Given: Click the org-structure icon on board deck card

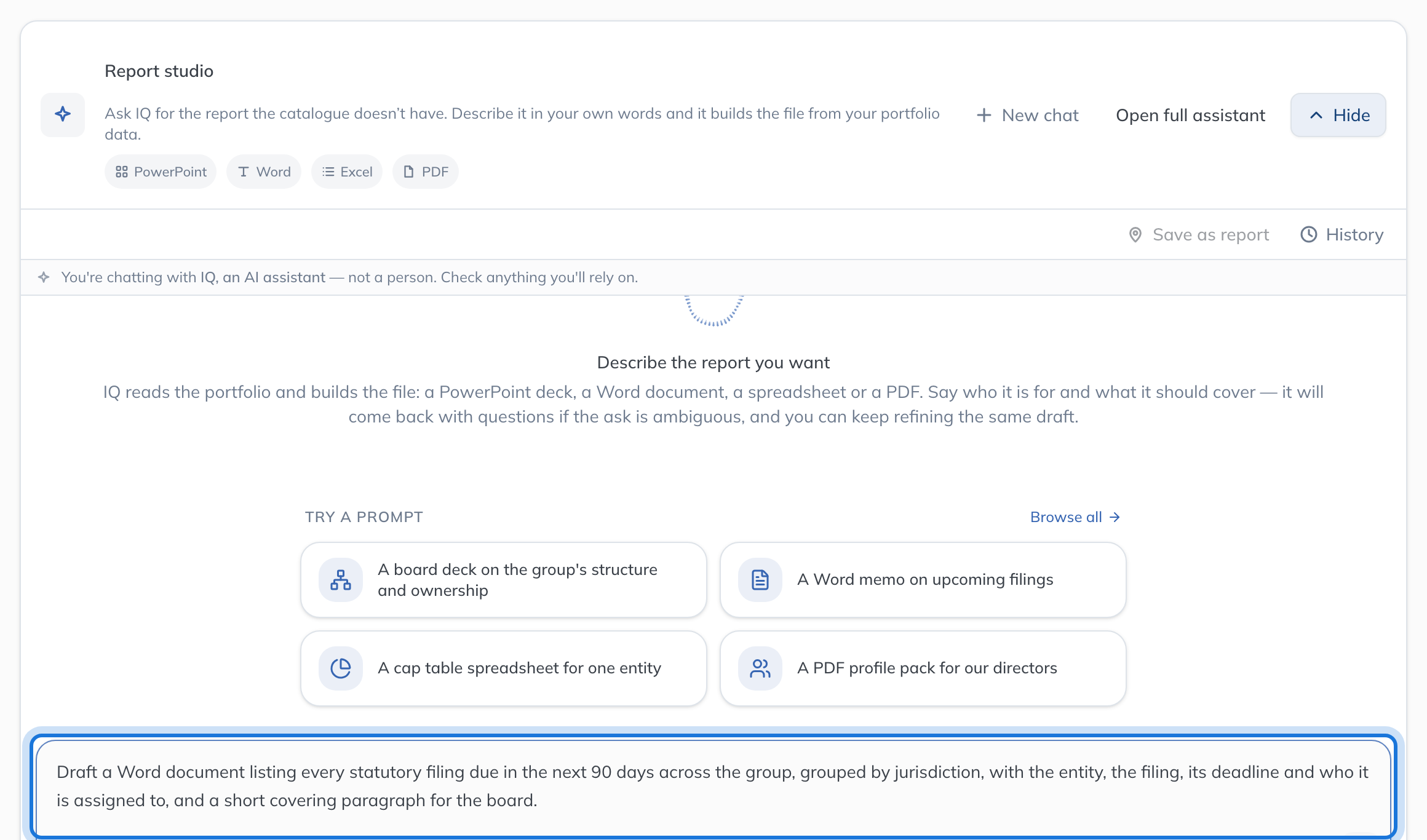Looking at the screenshot, I should click(x=341, y=580).
